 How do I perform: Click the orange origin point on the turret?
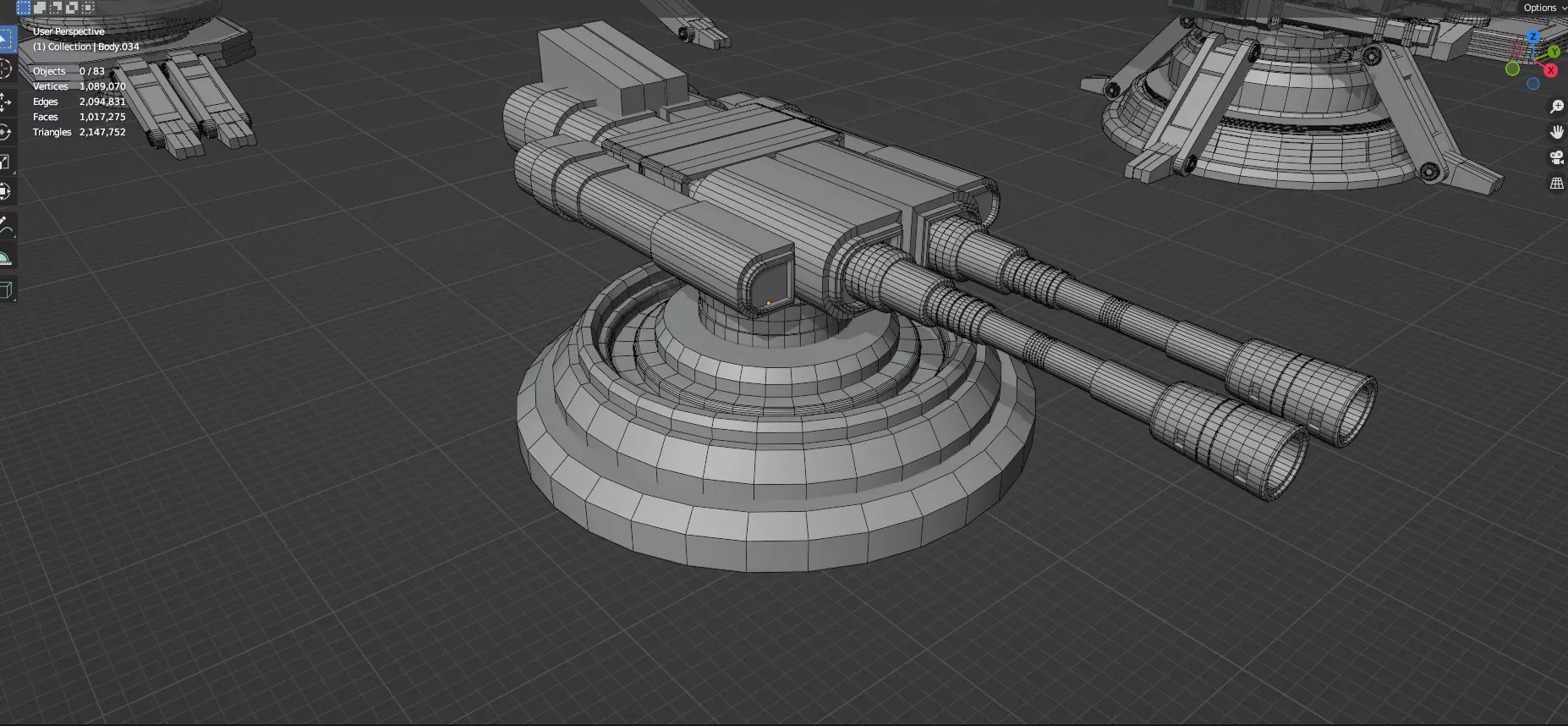tap(768, 302)
